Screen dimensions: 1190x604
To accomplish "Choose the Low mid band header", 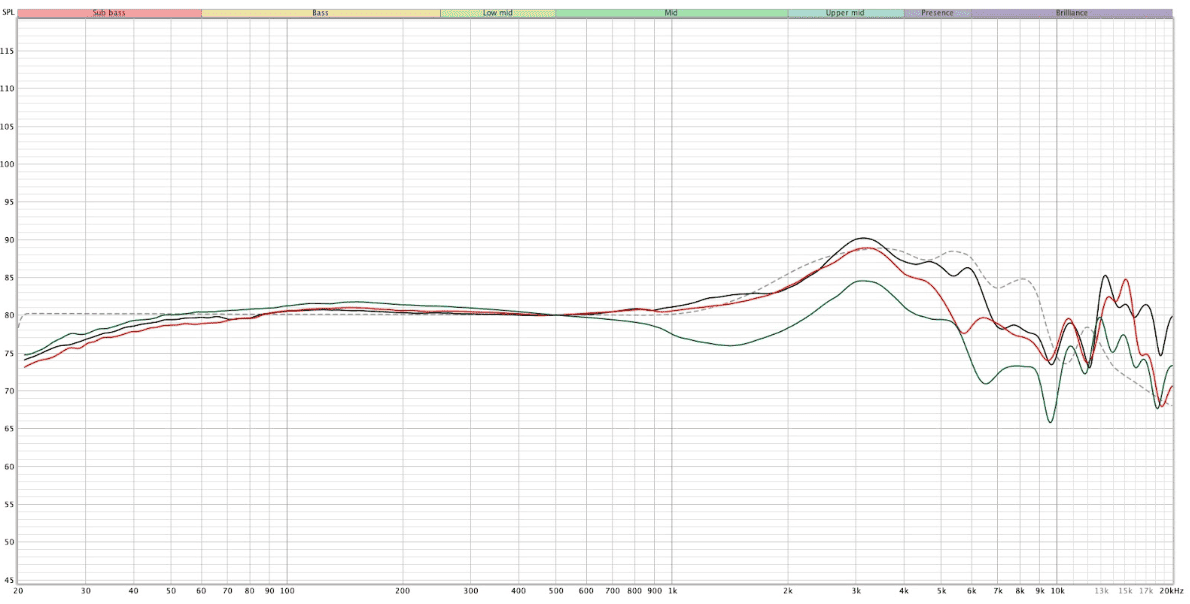I will (497, 13).
